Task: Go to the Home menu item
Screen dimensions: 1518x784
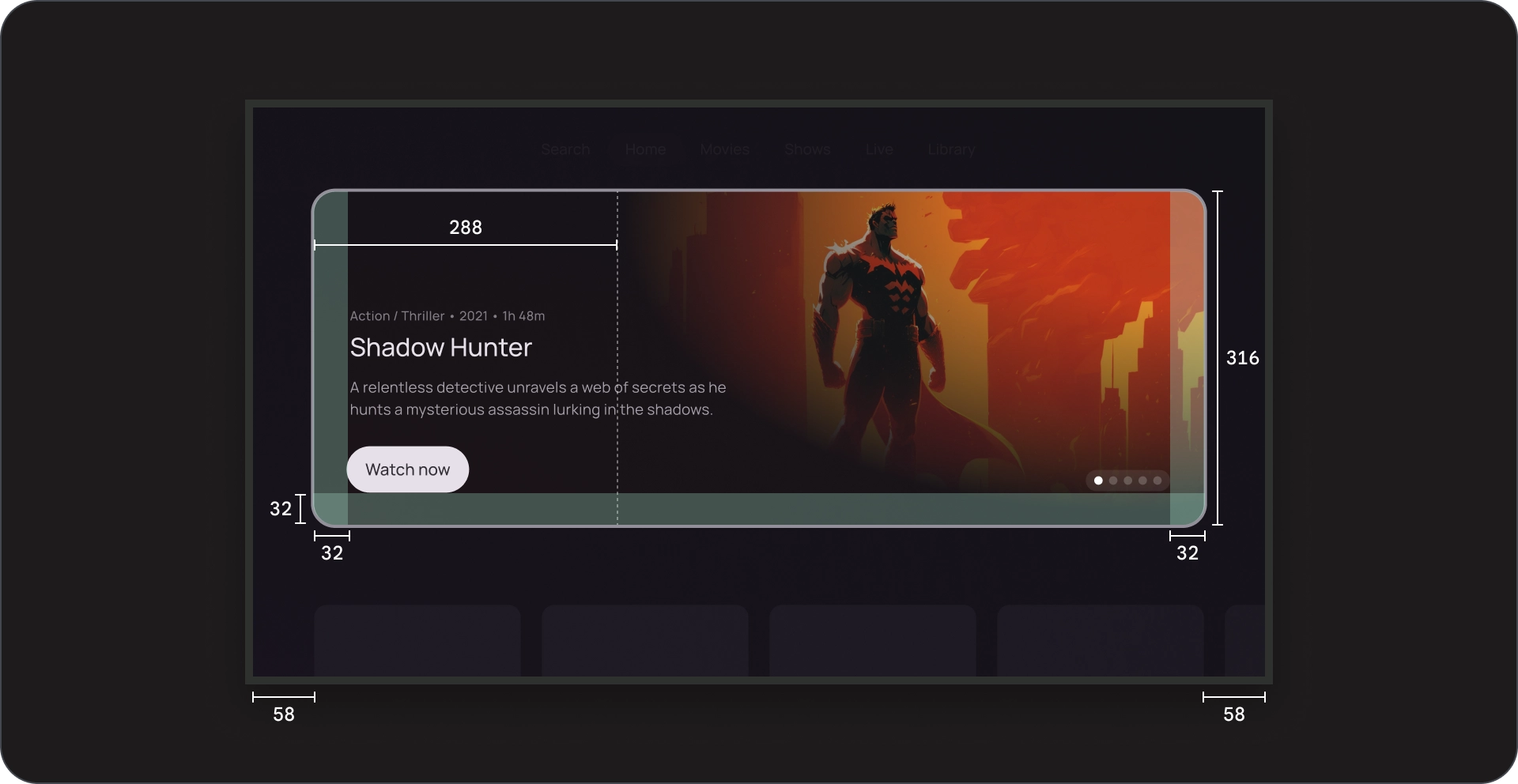Action: click(x=645, y=149)
